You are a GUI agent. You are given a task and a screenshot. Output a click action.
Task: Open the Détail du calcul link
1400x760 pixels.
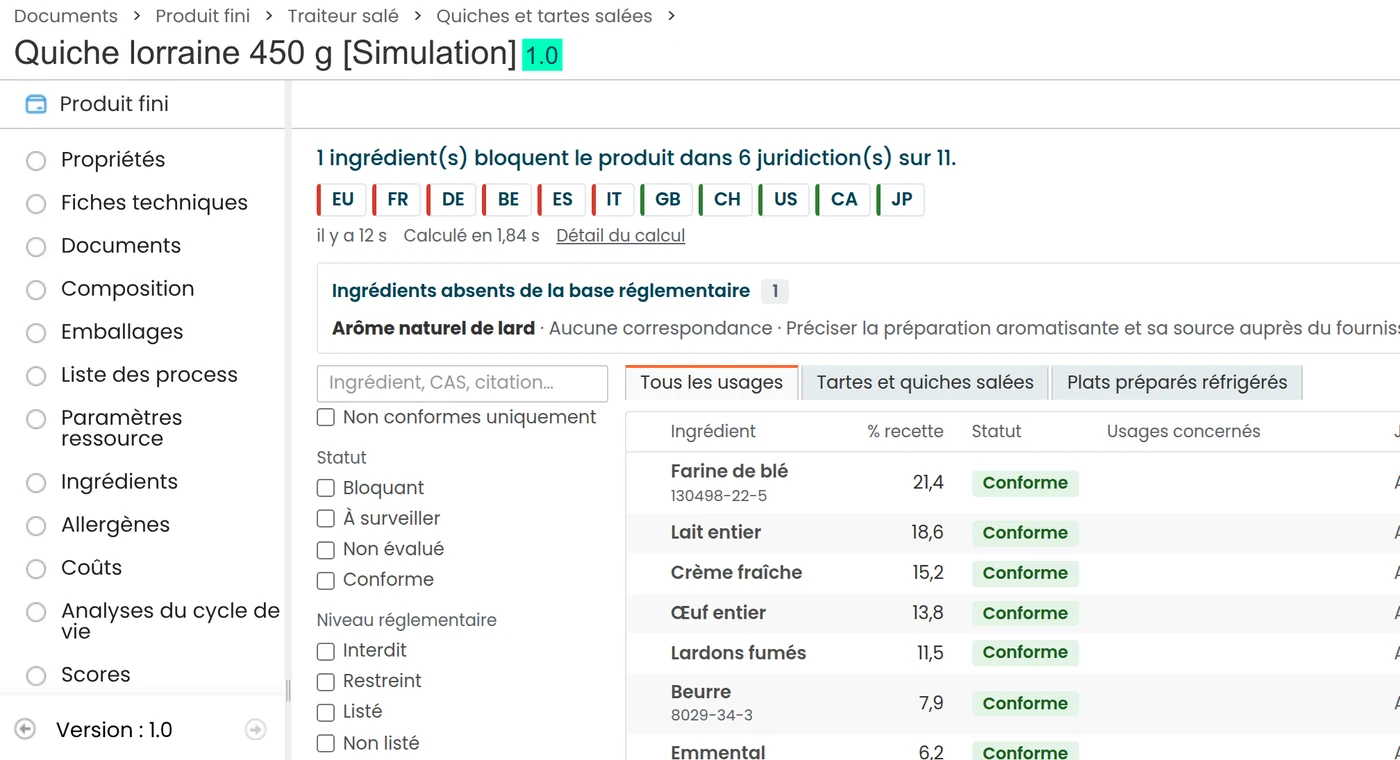(621, 236)
